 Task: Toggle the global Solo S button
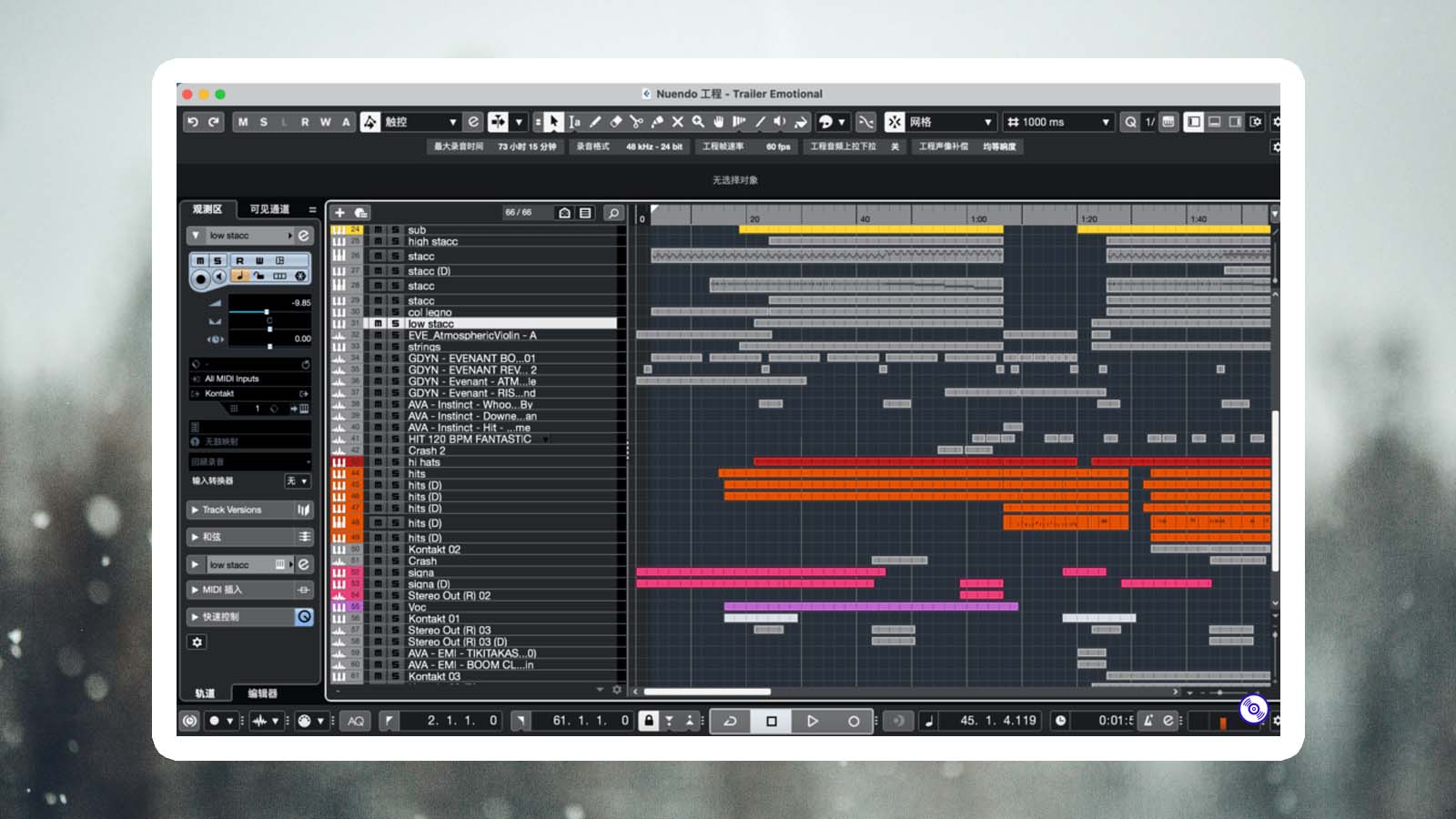coord(264,122)
